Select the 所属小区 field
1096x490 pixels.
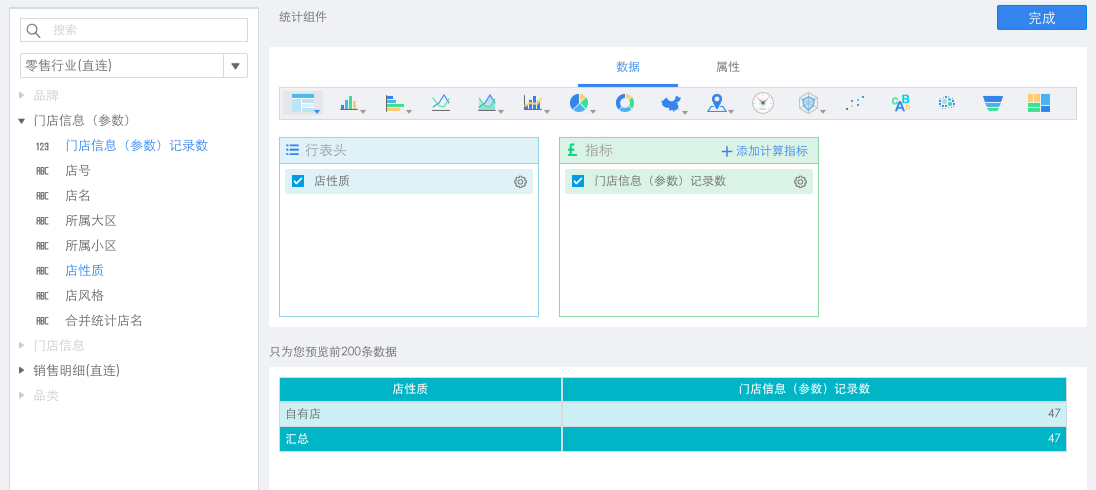90,245
